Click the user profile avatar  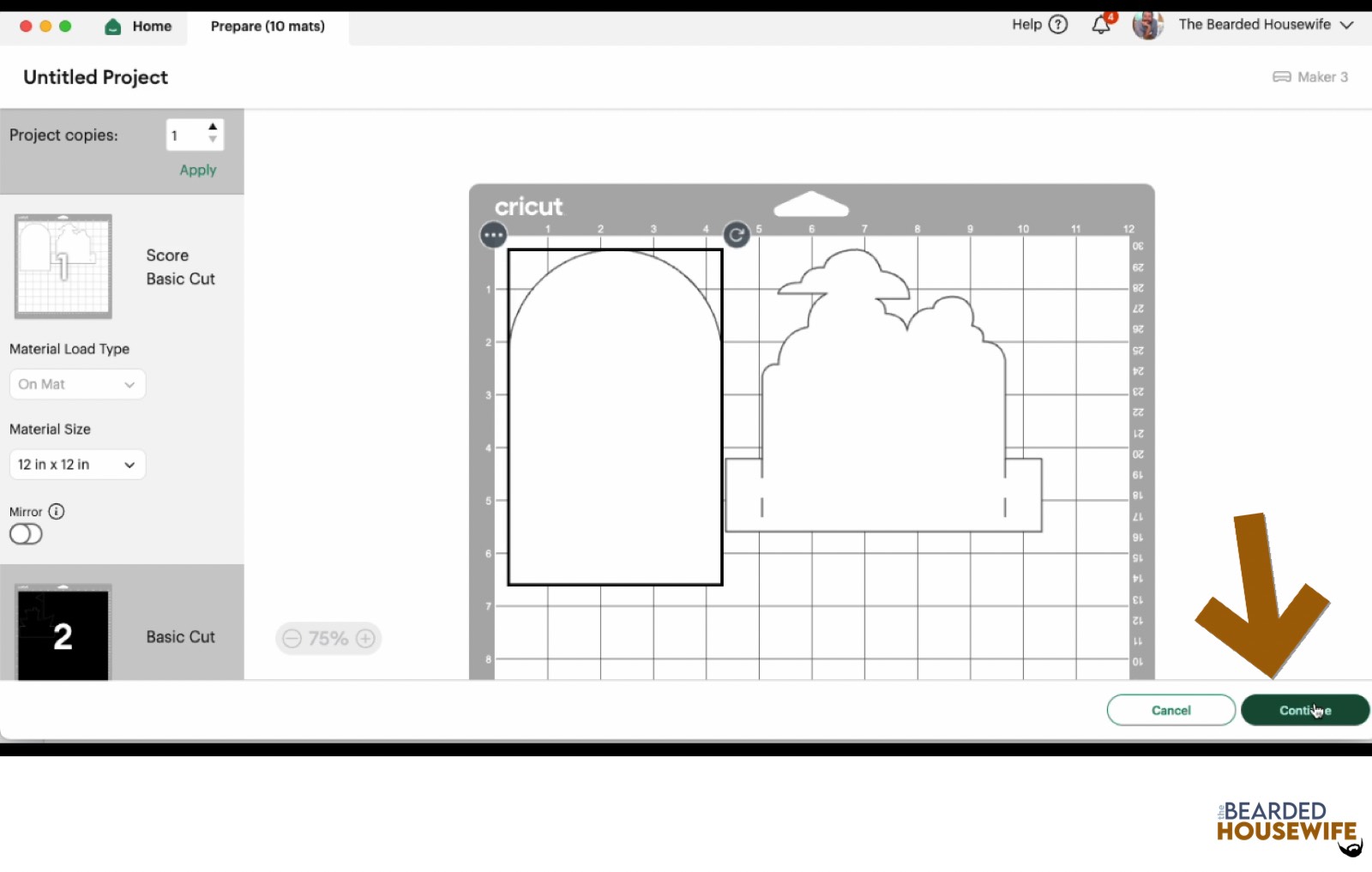pyautogui.click(x=1148, y=25)
